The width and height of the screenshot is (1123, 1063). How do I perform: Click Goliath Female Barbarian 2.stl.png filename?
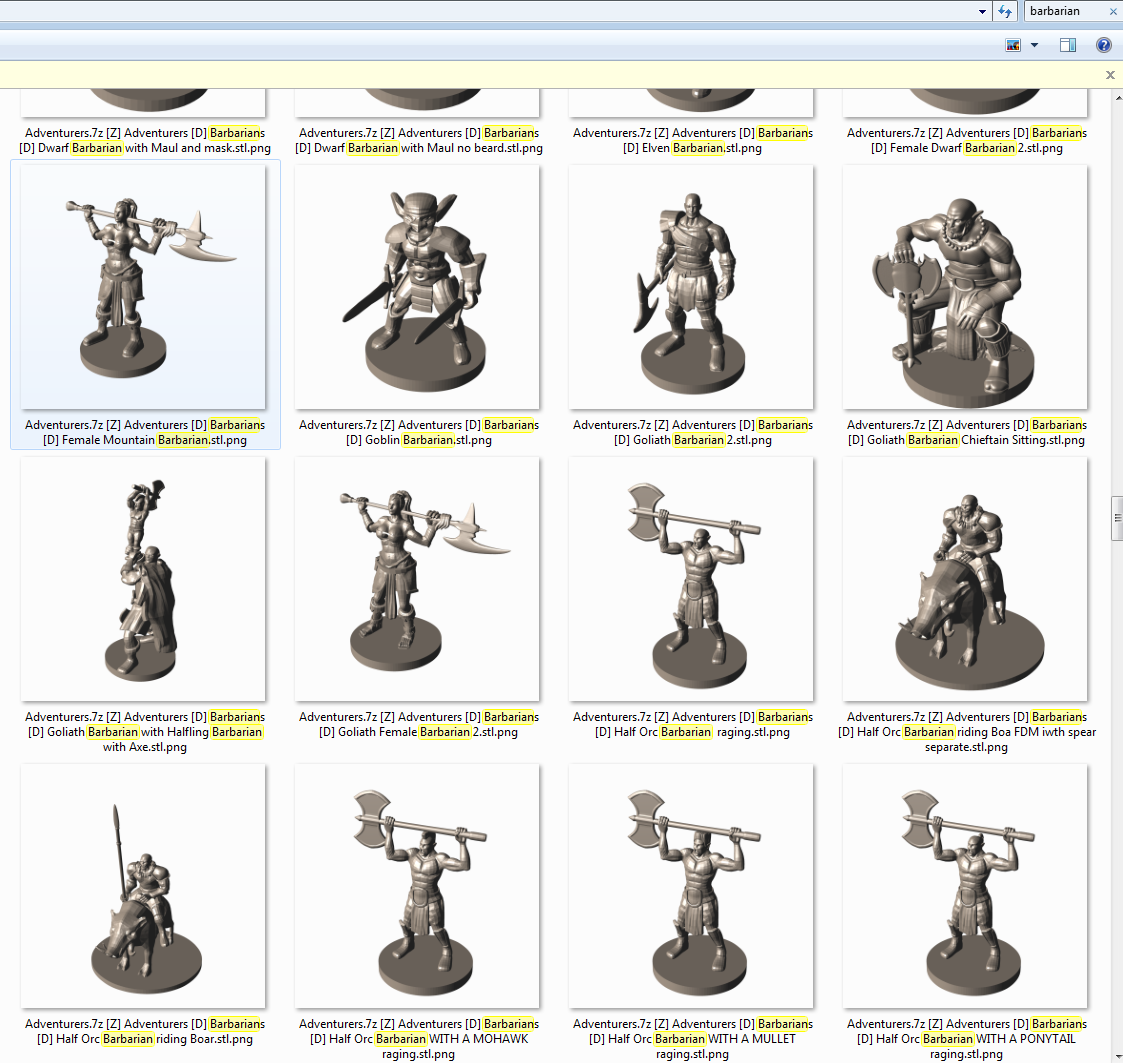(419, 724)
